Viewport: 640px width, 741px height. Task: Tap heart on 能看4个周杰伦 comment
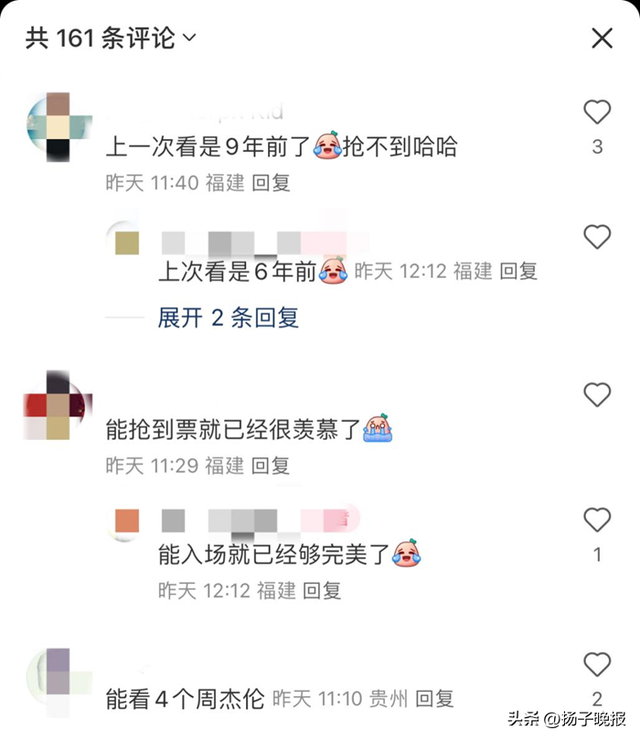click(597, 664)
